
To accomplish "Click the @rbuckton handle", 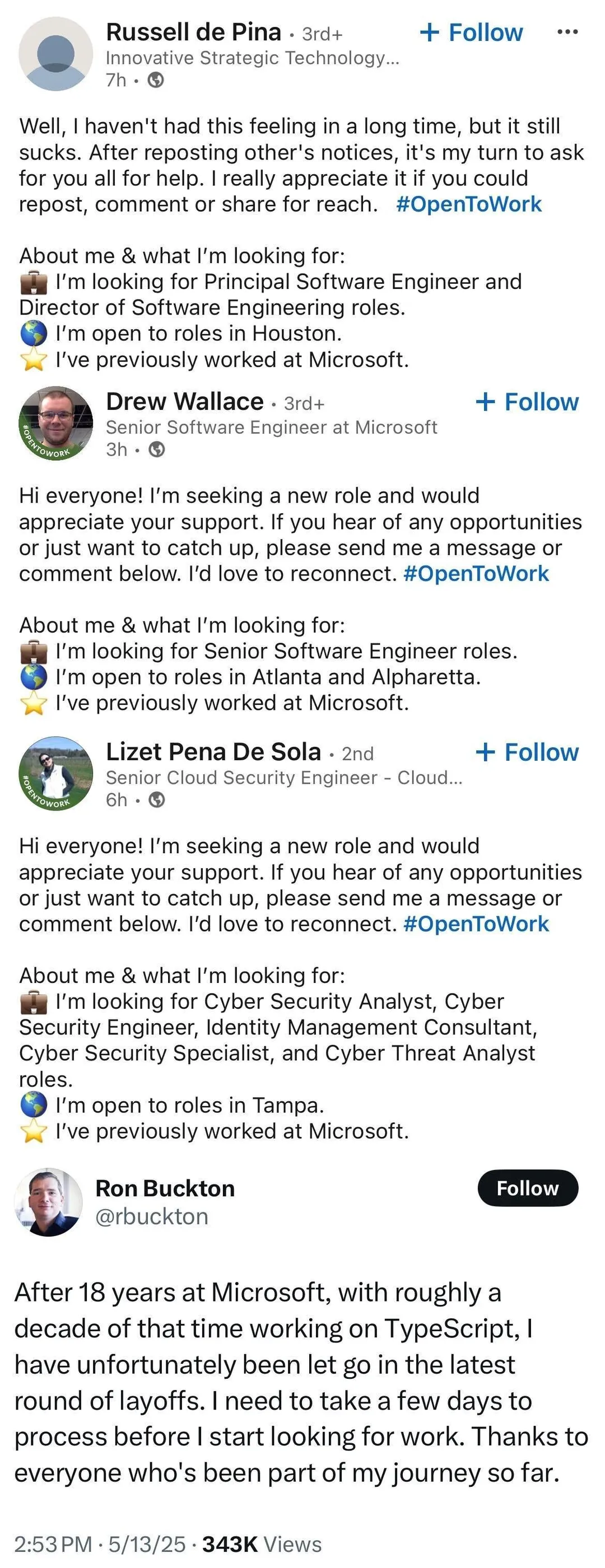I will (152, 1217).
